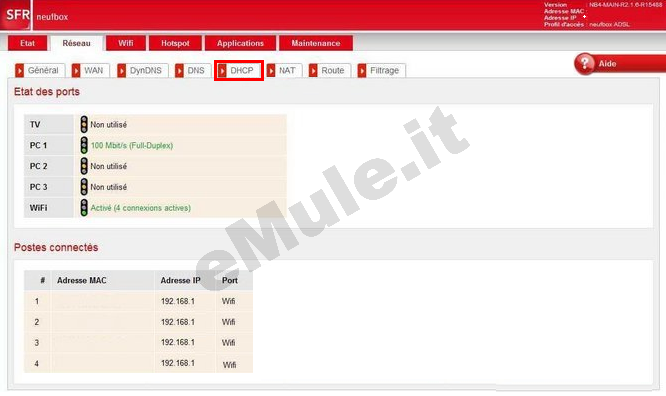
Task: Click the arrow icon beside Filtrage
Action: point(362,71)
